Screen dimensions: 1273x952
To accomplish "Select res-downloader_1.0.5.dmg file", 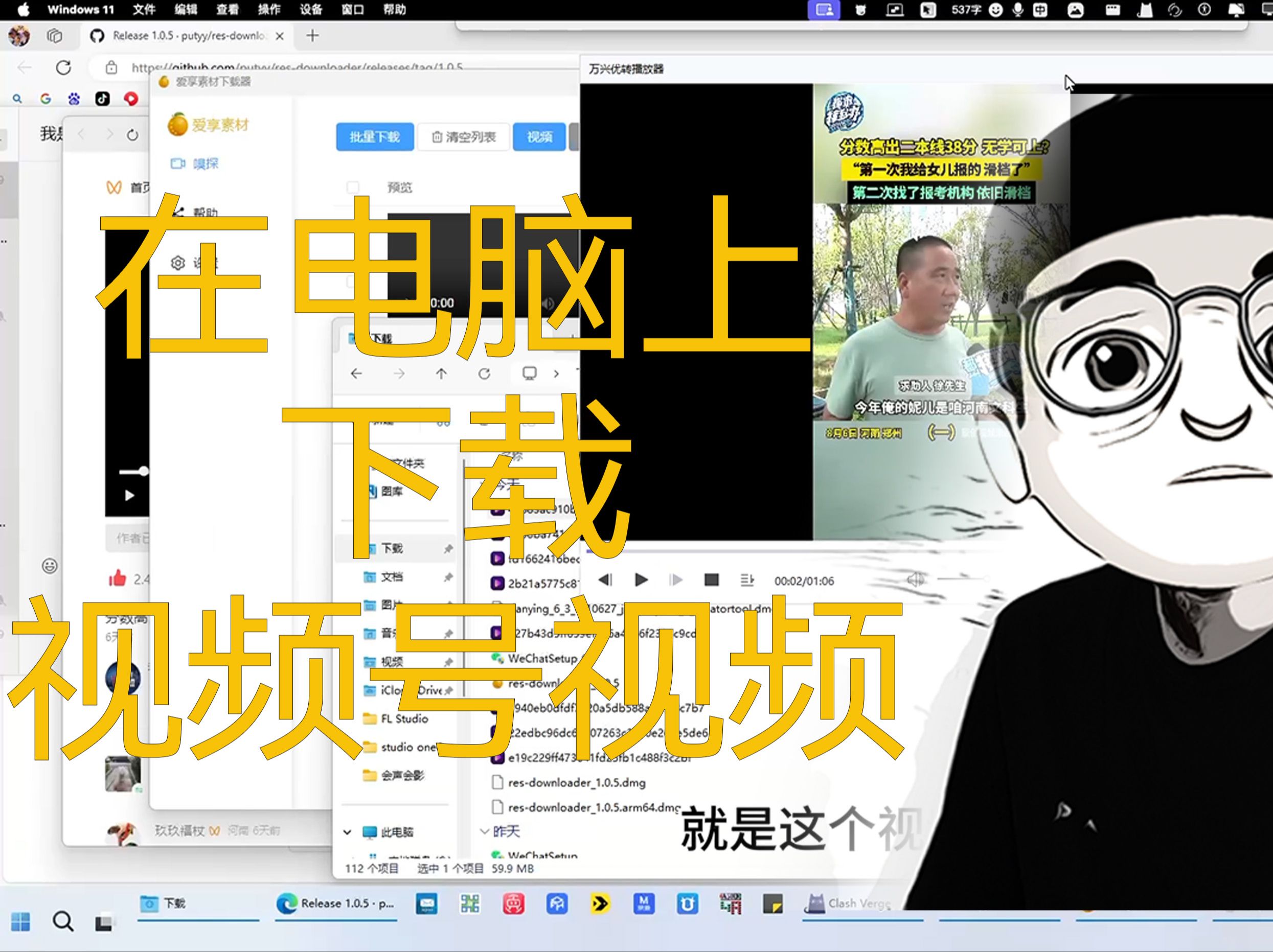I will 576,782.
